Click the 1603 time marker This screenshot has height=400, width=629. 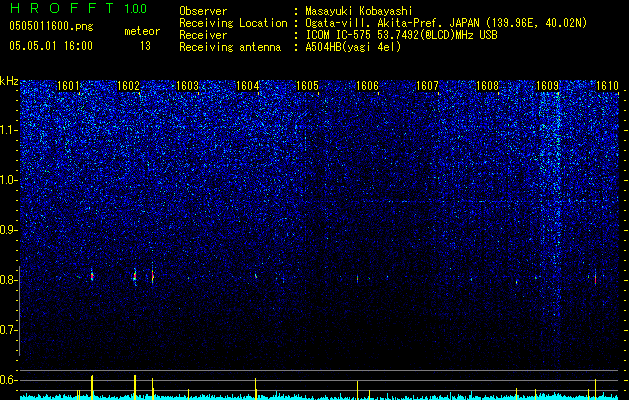188,86
